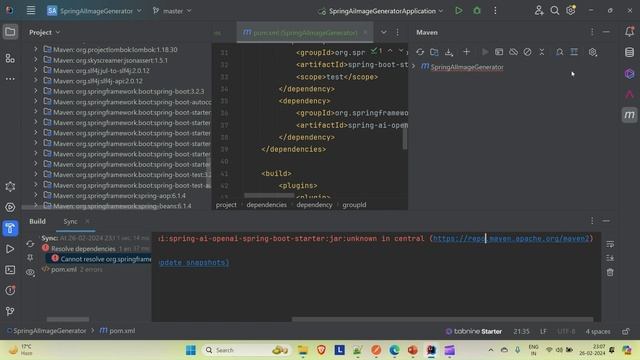Expand Maven lombok 1.18.30 library node
The image size is (640, 360).
point(36,49)
